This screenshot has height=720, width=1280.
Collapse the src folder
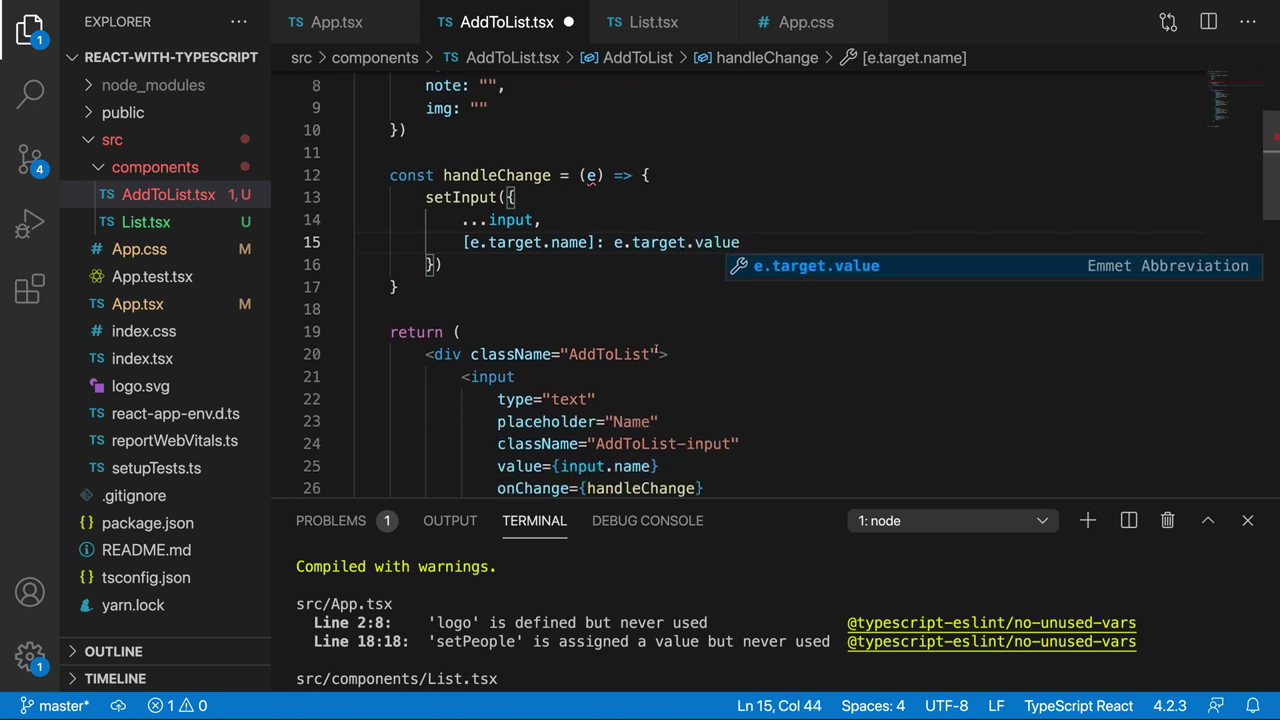165,140
